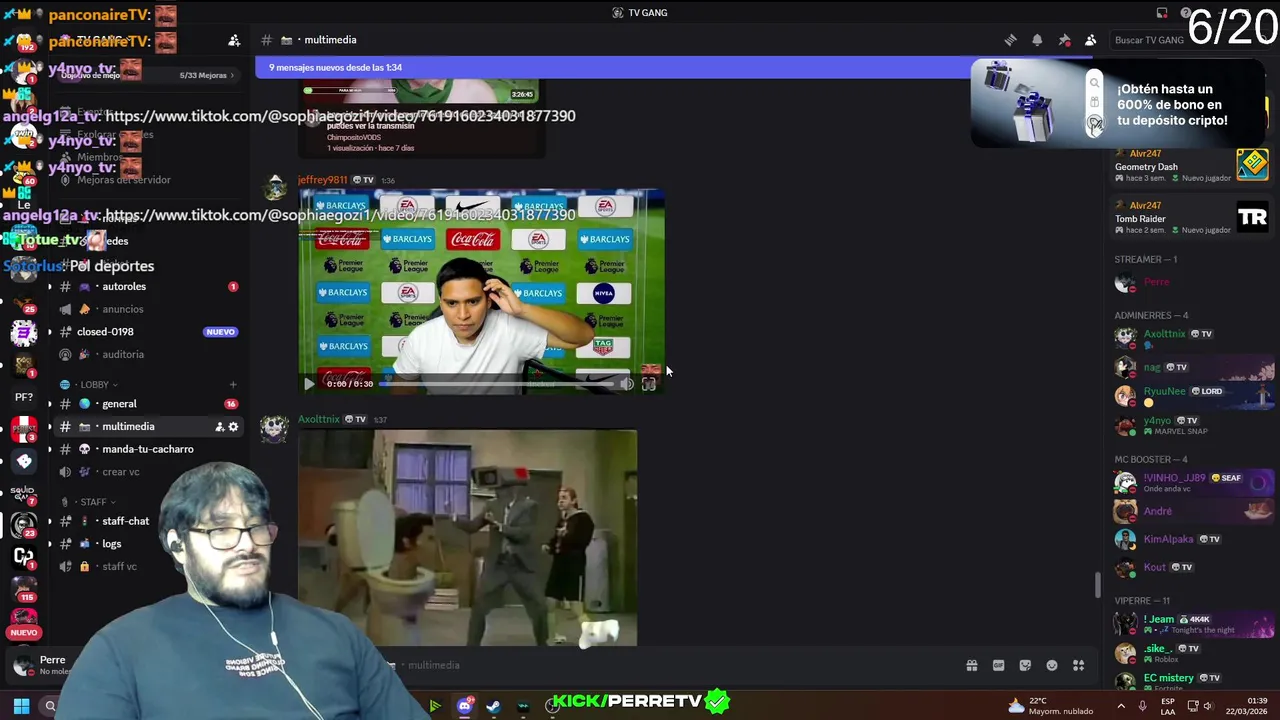Open server members icon near TV GANG name
The height and width of the screenshot is (720, 1280).
coord(234,40)
